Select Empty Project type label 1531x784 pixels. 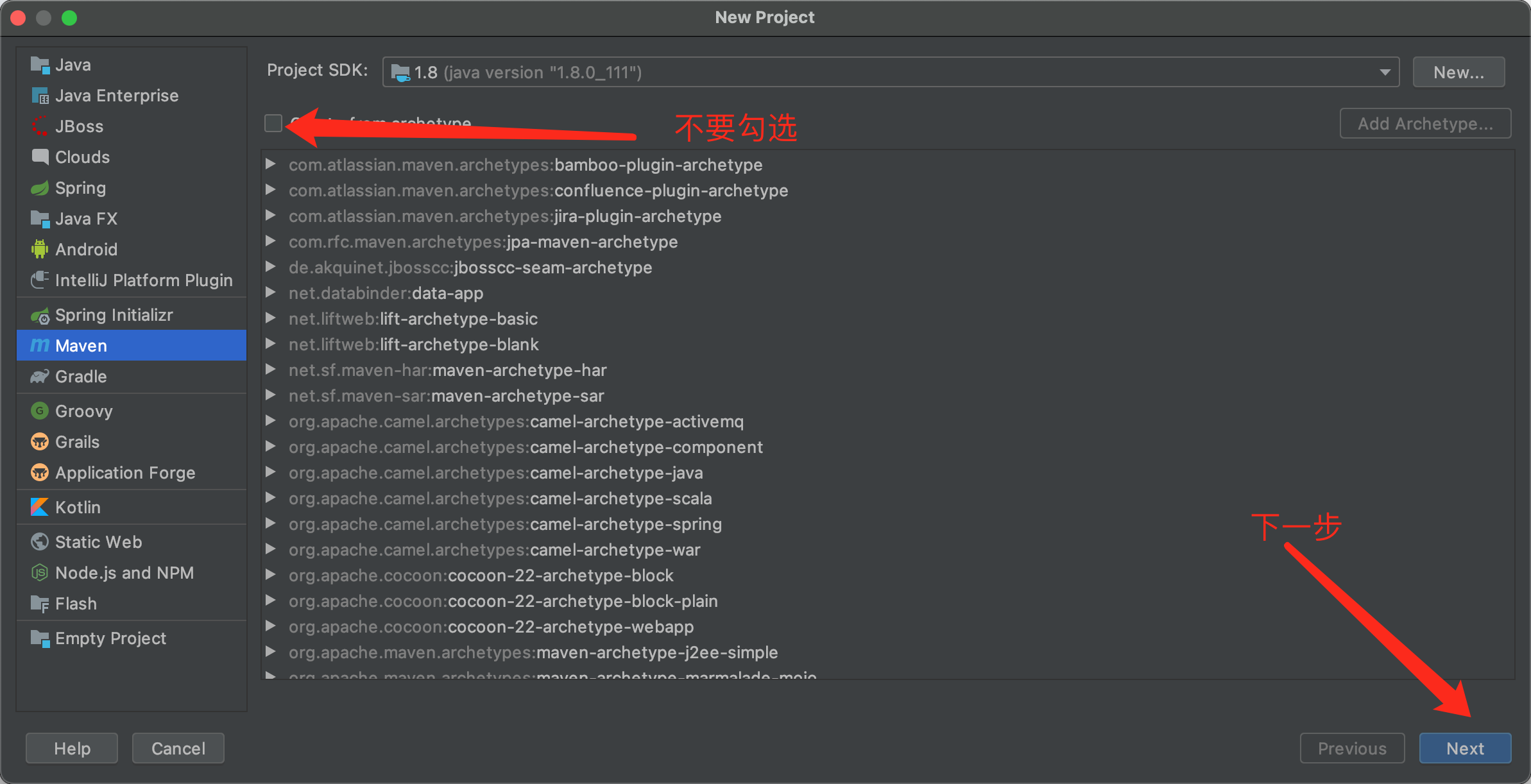pyautogui.click(x=110, y=638)
